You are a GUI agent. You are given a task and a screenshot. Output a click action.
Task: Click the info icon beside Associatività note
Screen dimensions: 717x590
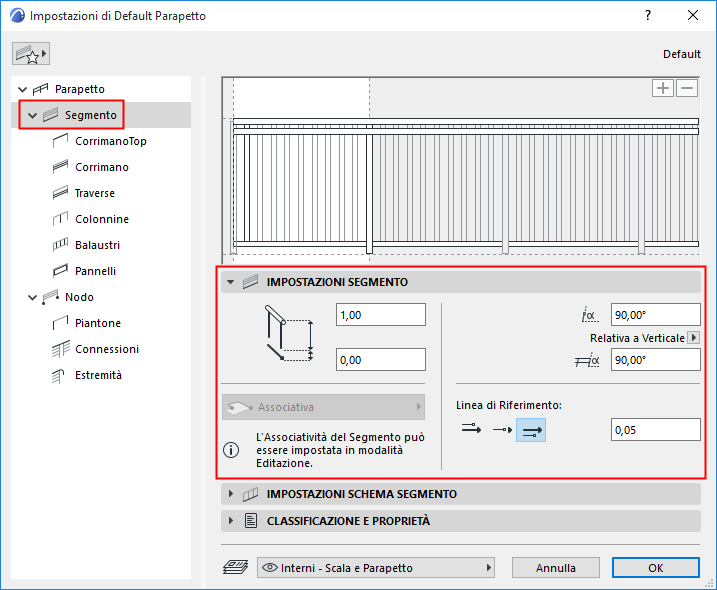(x=231, y=450)
